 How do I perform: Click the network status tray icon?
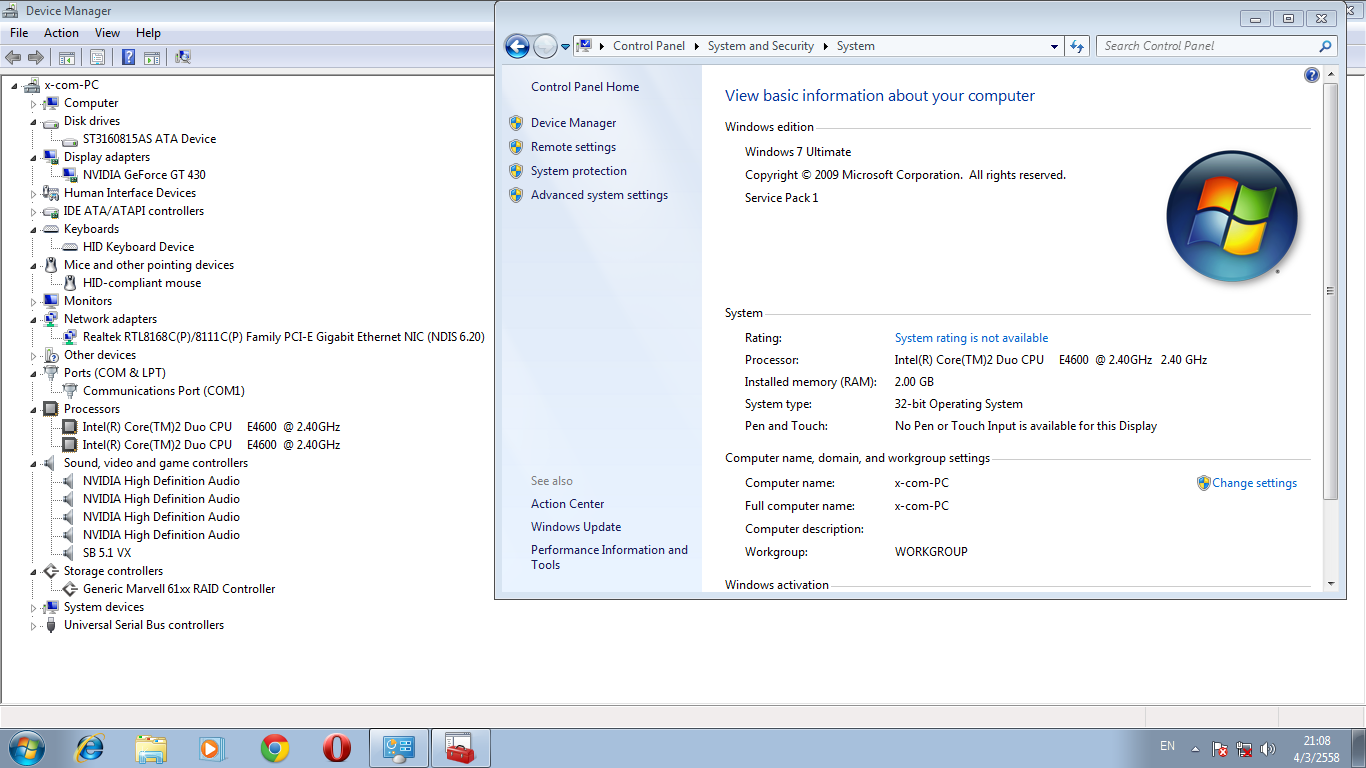(1245, 748)
